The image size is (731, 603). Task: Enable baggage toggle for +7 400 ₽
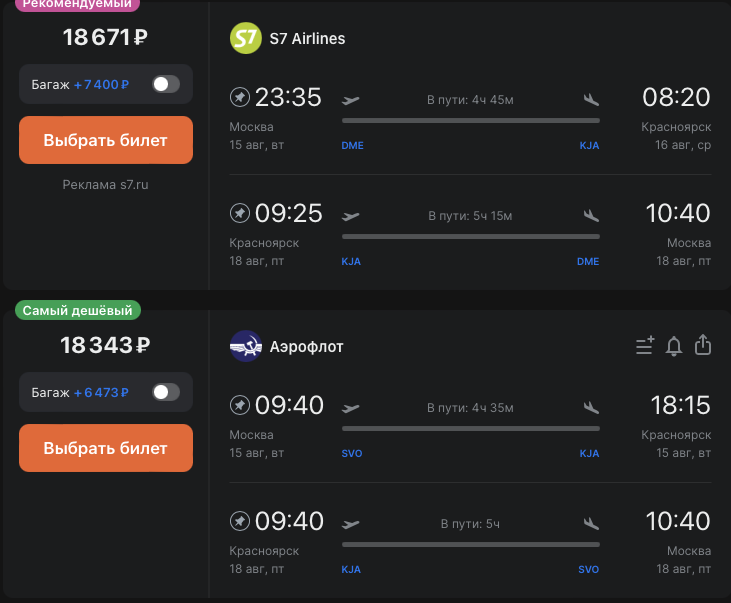click(x=165, y=84)
